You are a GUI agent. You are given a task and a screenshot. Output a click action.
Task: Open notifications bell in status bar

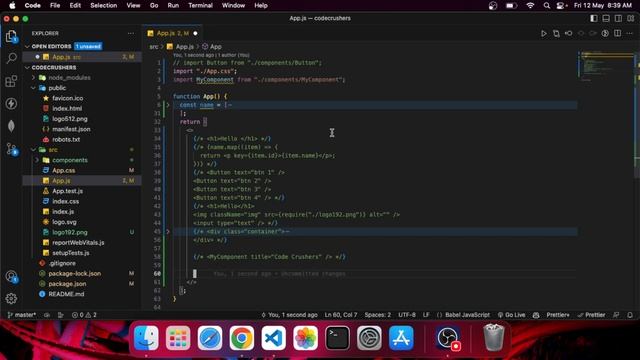point(630,315)
